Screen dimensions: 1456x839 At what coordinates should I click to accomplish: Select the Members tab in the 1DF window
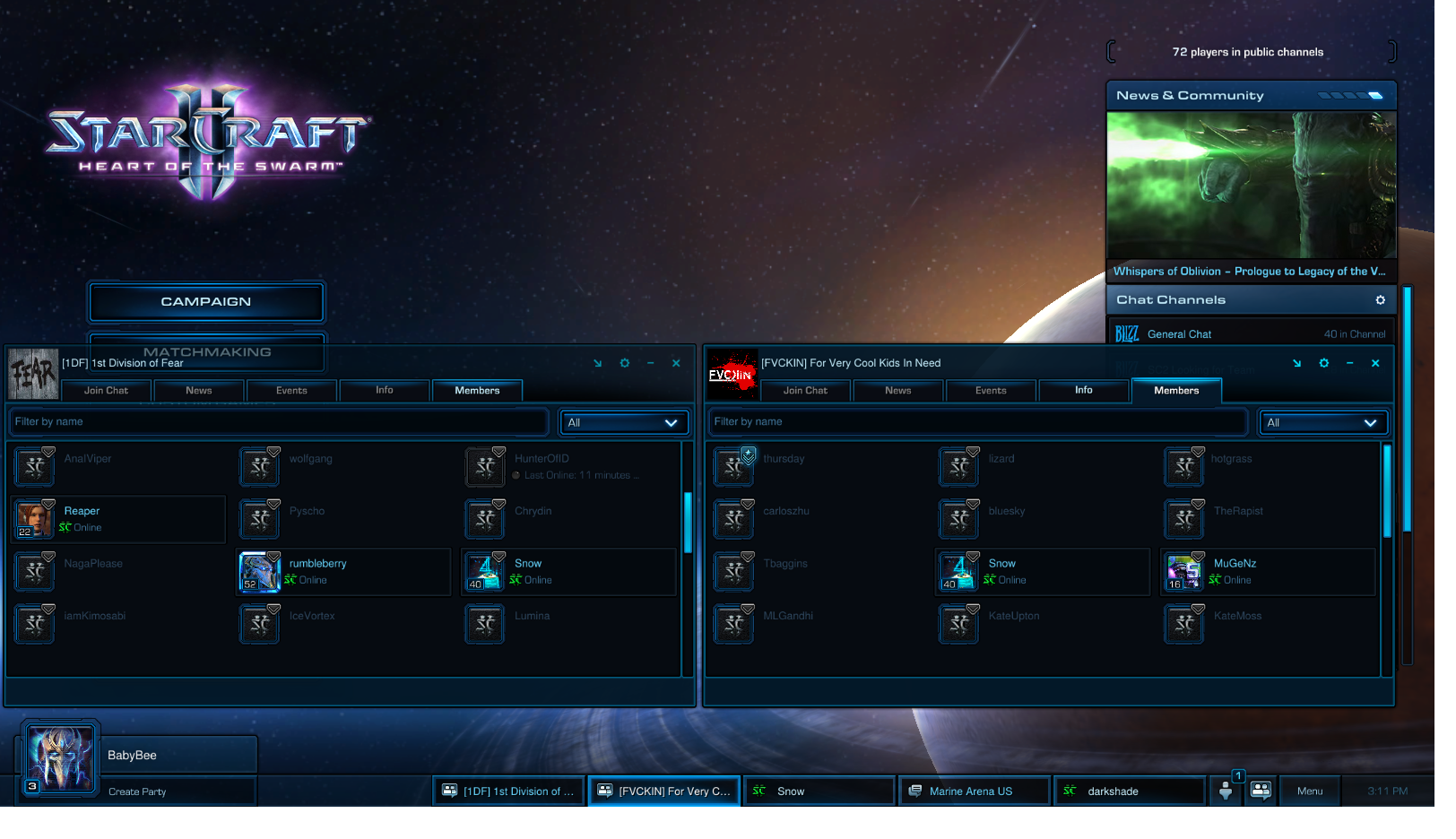[x=477, y=391]
